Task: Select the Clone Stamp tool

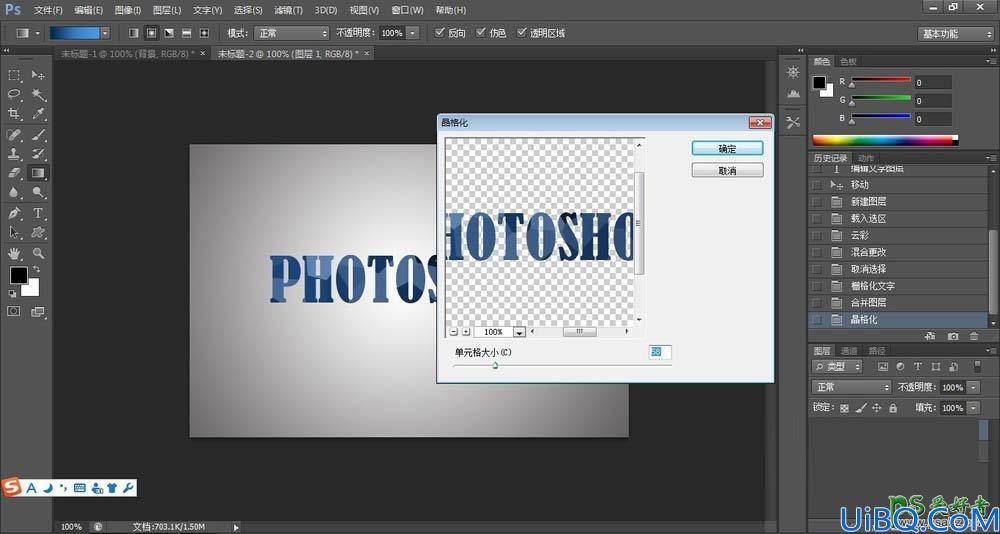Action: click(x=14, y=154)
